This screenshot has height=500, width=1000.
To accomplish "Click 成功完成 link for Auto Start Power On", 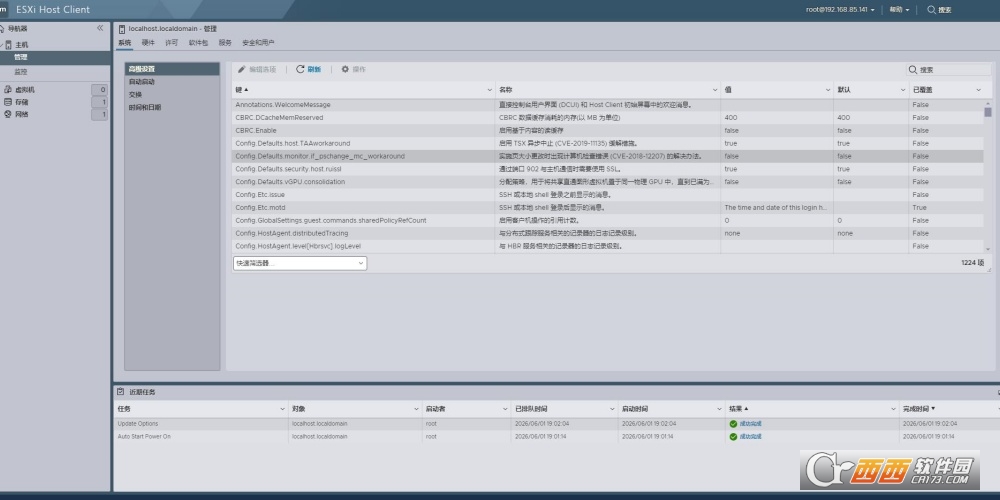I will (750, 437).
